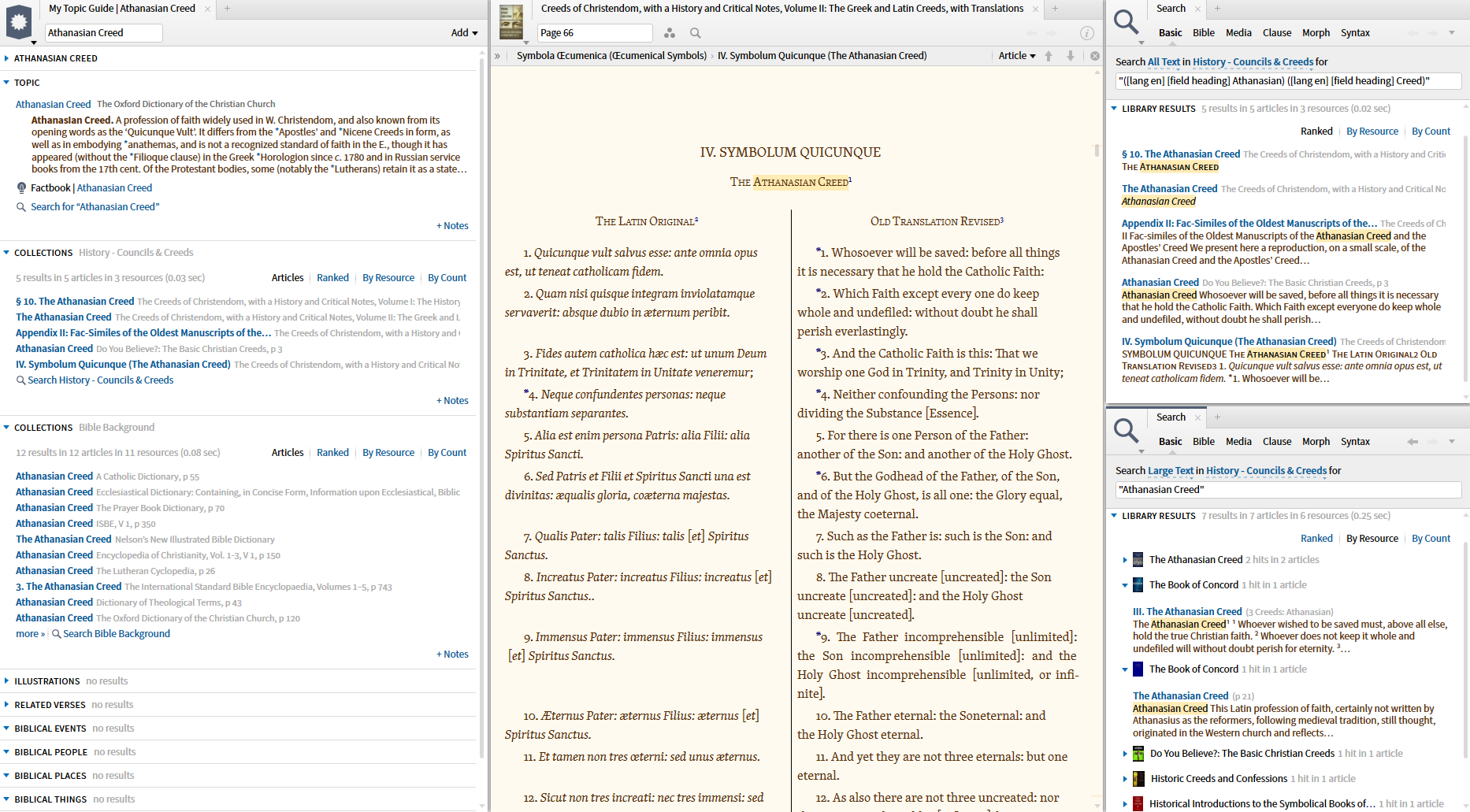
Task: Add a new tab in the top Search panel
Action: pyautogui.click(x=1217, y=9)
